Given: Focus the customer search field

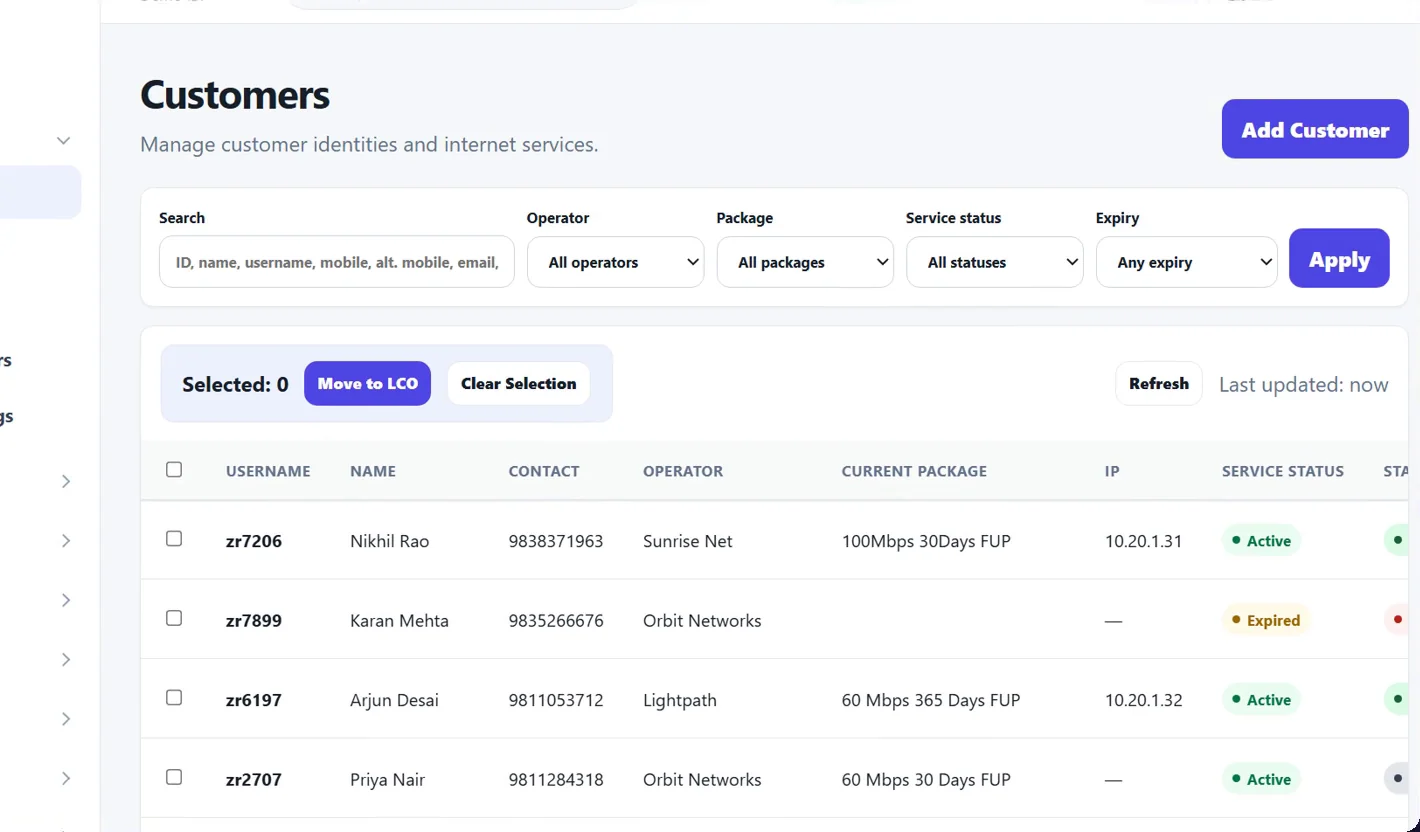Looking at the screenshot, I should 337,262.
